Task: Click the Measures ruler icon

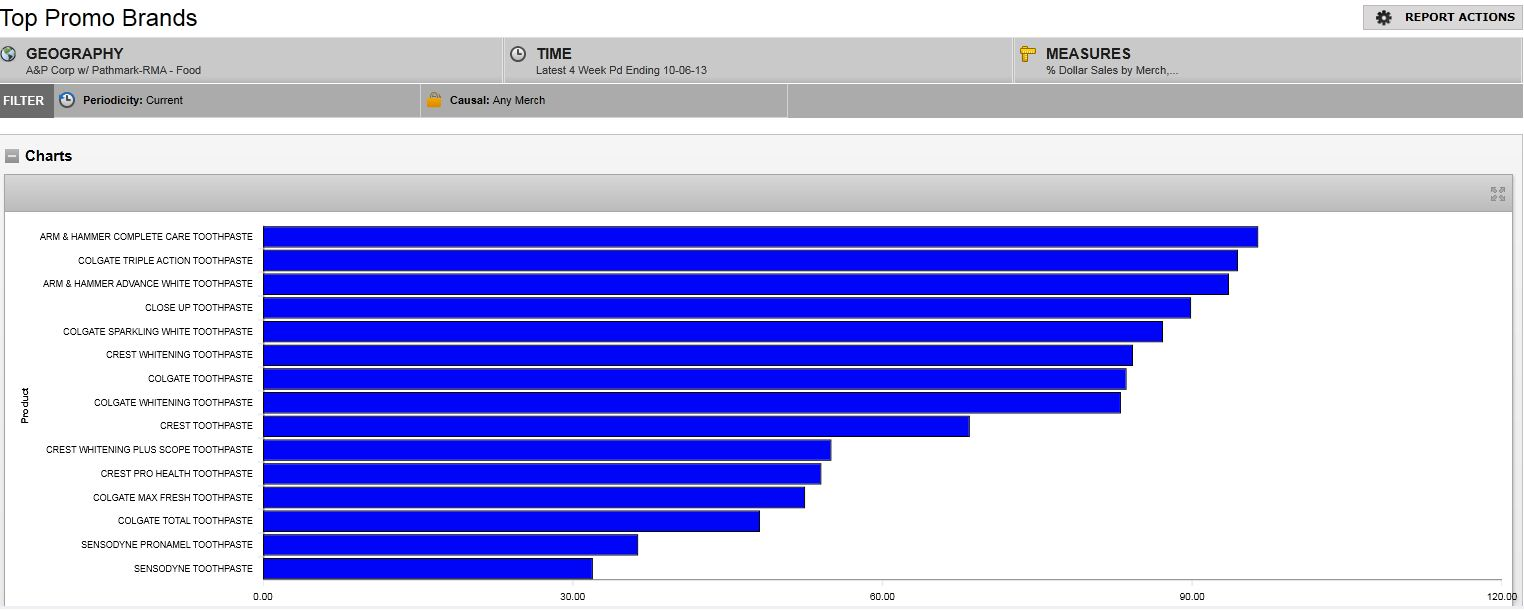Action: coord(1027,54)
